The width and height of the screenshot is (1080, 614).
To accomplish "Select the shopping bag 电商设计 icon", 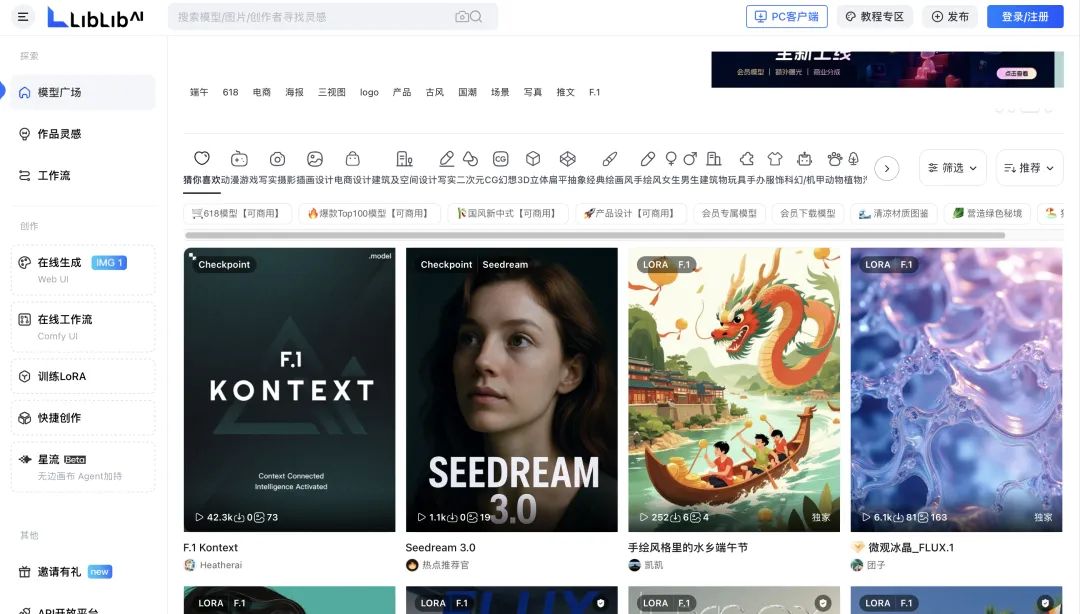I will coord(353,159).
